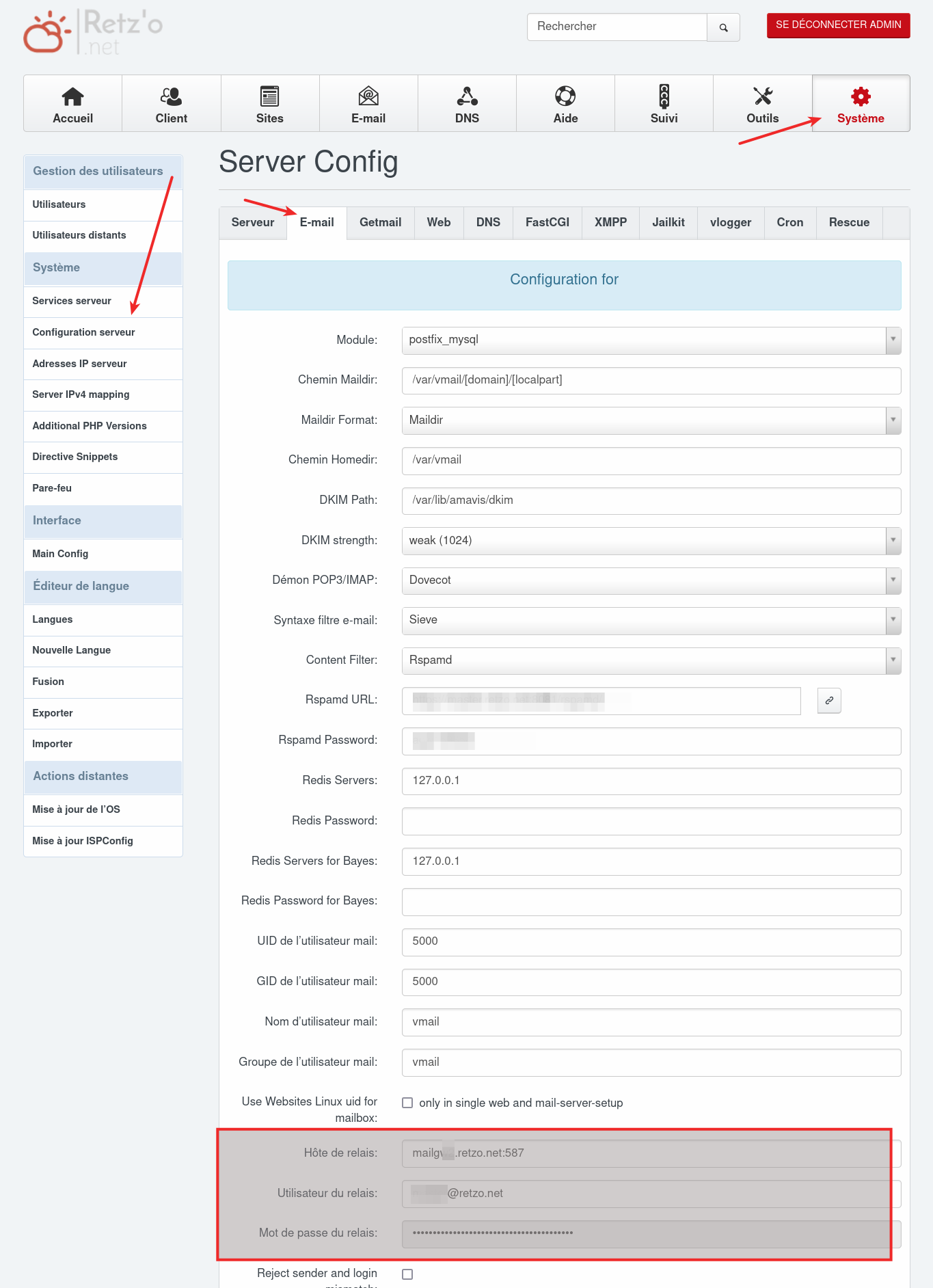This screenshot has height=1288, width=933.
Task: Open Configuration serveur in sidebar
Action: pyautogui.click(x=103, y=333)
